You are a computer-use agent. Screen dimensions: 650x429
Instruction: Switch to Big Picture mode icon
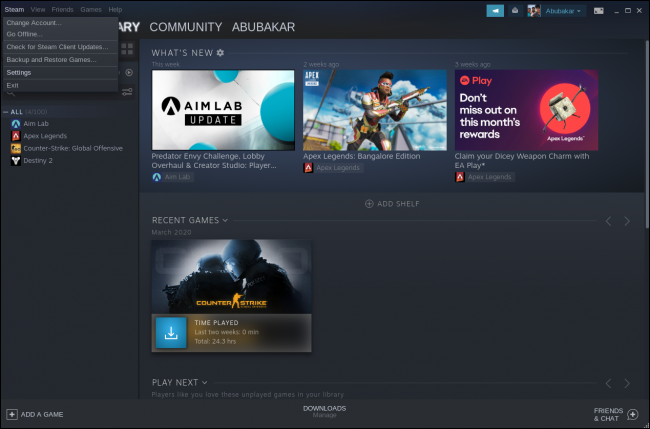[x=598, y=10]
